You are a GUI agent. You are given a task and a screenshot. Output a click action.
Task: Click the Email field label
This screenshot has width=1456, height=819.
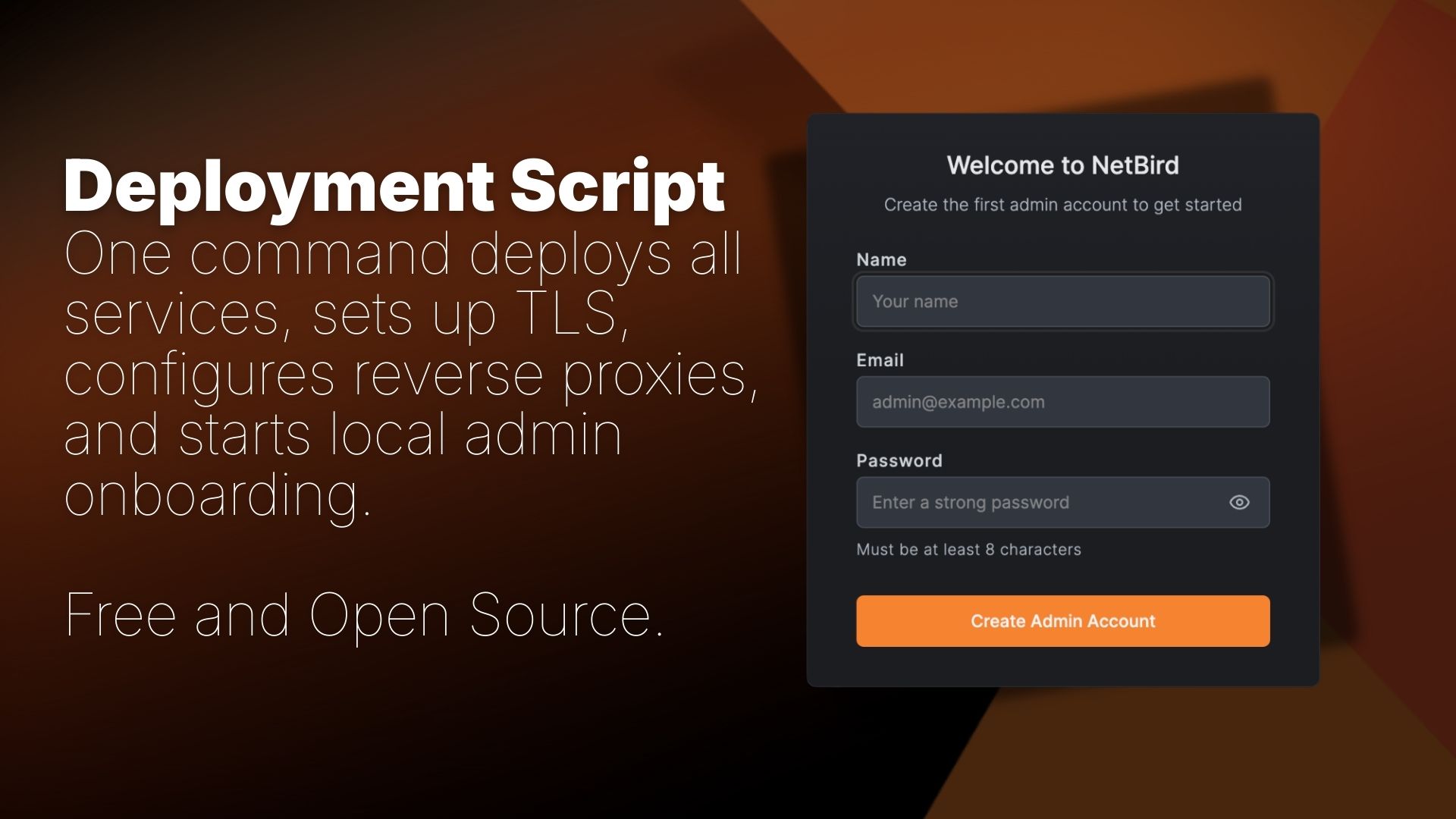tap(880, 360)
